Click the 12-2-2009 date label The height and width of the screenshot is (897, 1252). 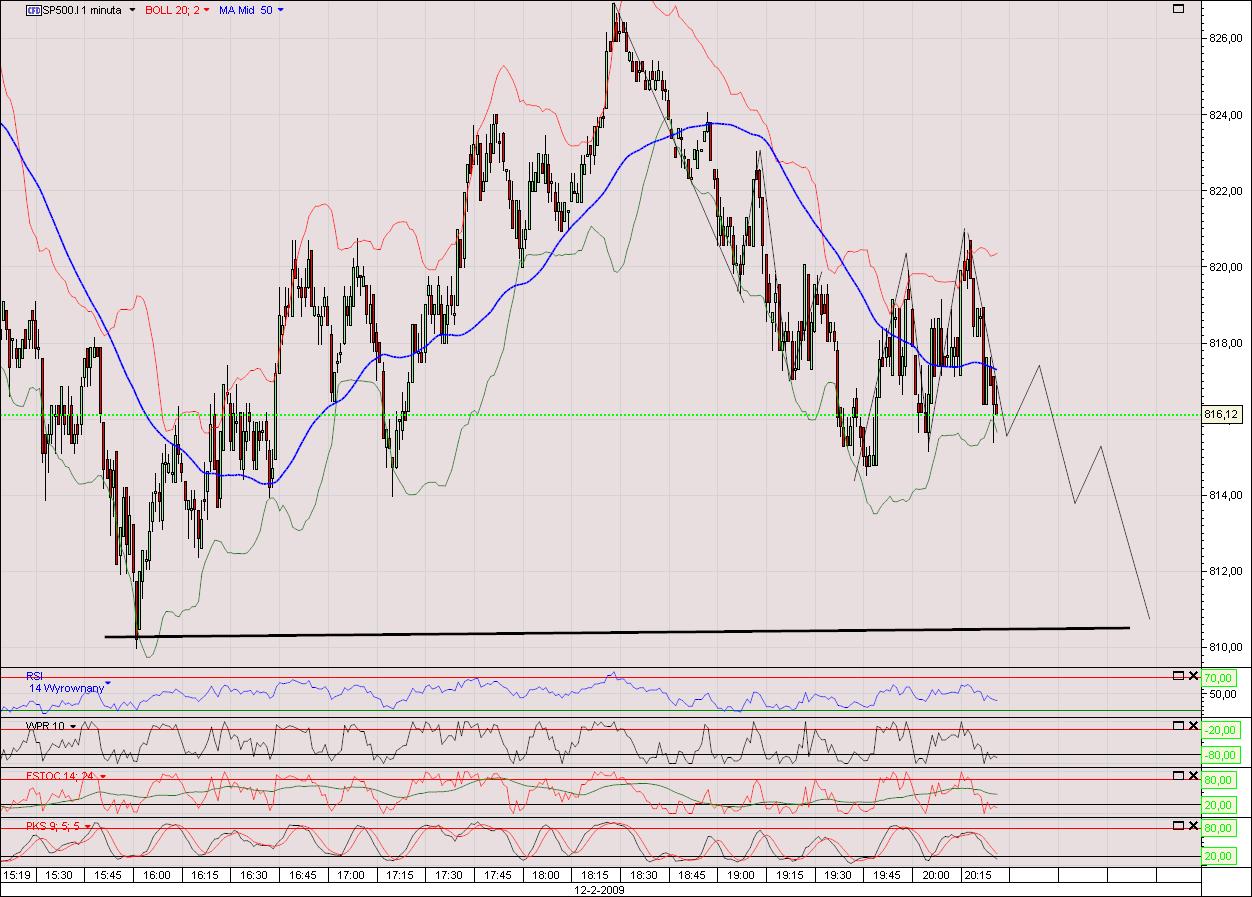pos(598,889)
